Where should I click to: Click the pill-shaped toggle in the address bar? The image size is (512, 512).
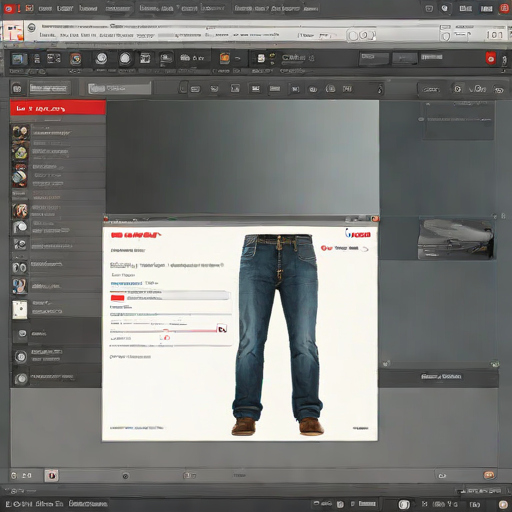361,35
